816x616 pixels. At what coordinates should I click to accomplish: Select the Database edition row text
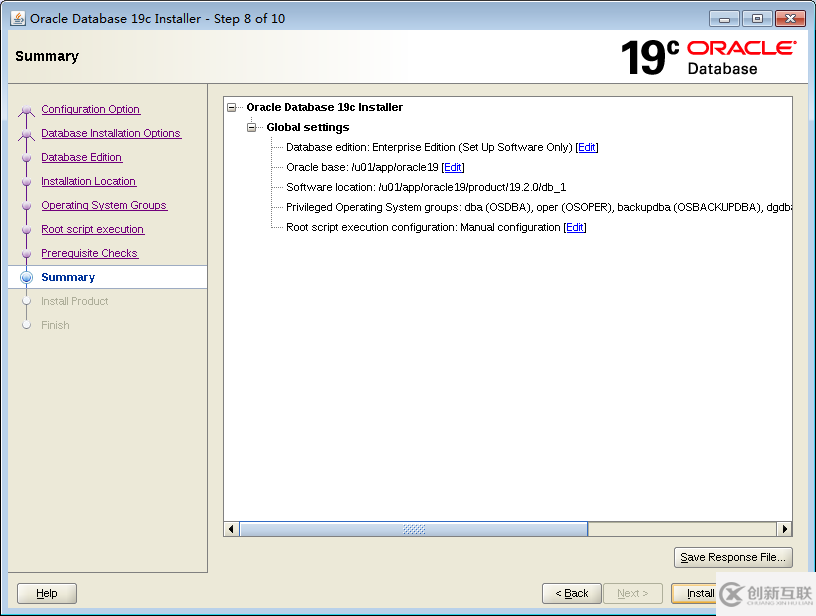coord(429,148)
